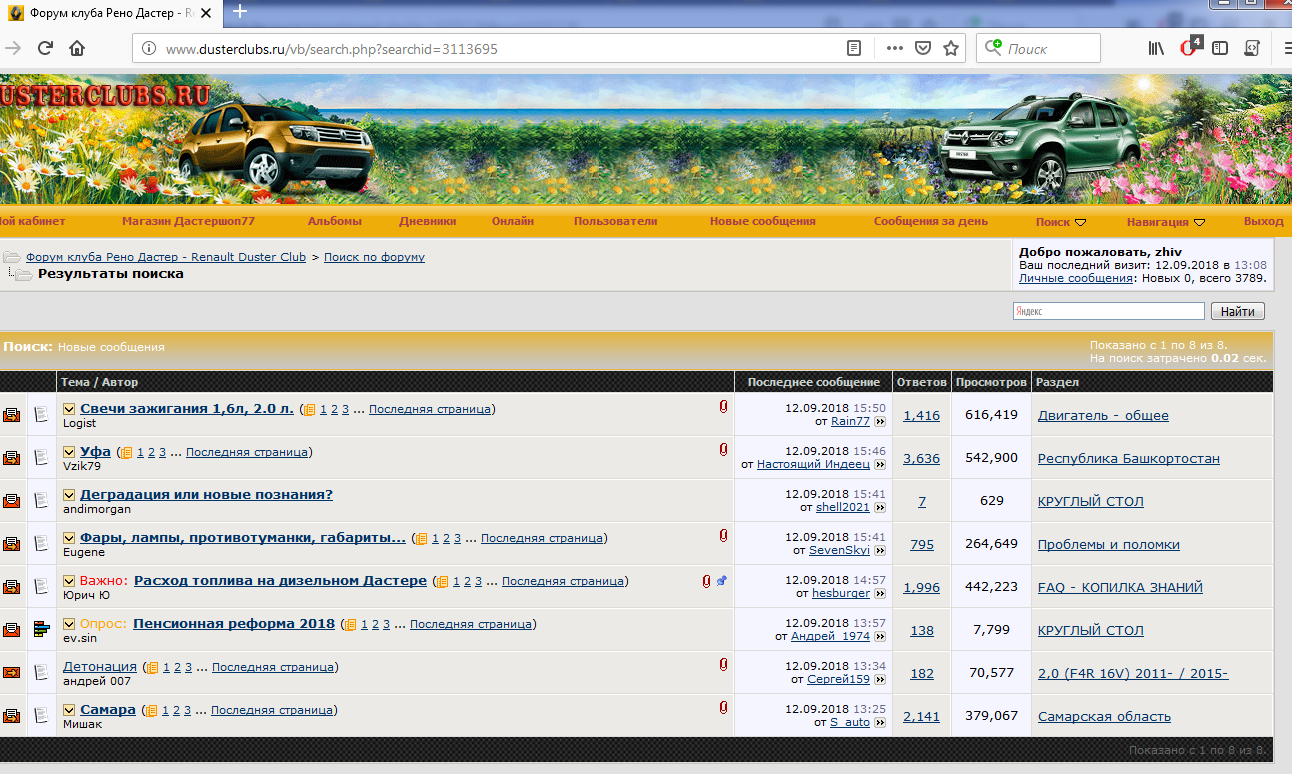Click attachment paperclip icon on Детонация row
1292x774 pixels.
pos(723,665)
